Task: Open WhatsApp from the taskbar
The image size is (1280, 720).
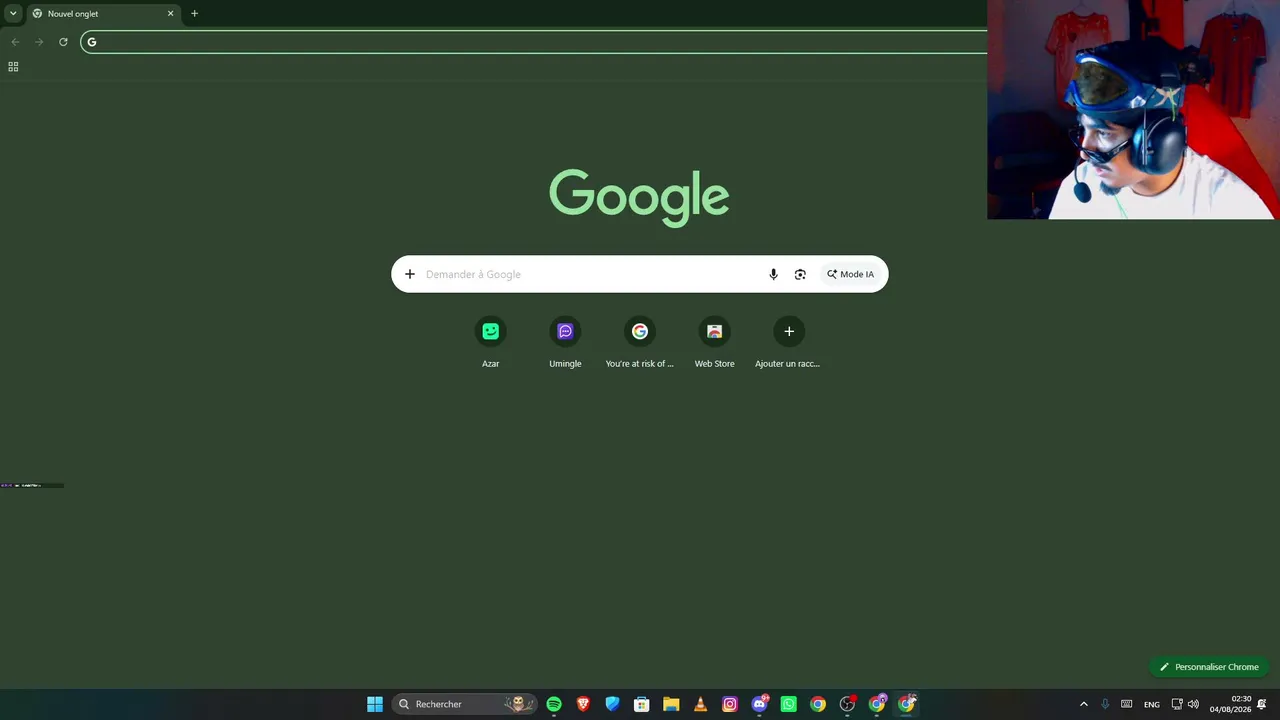Action: pyautogui.click(x=788, y=704)
